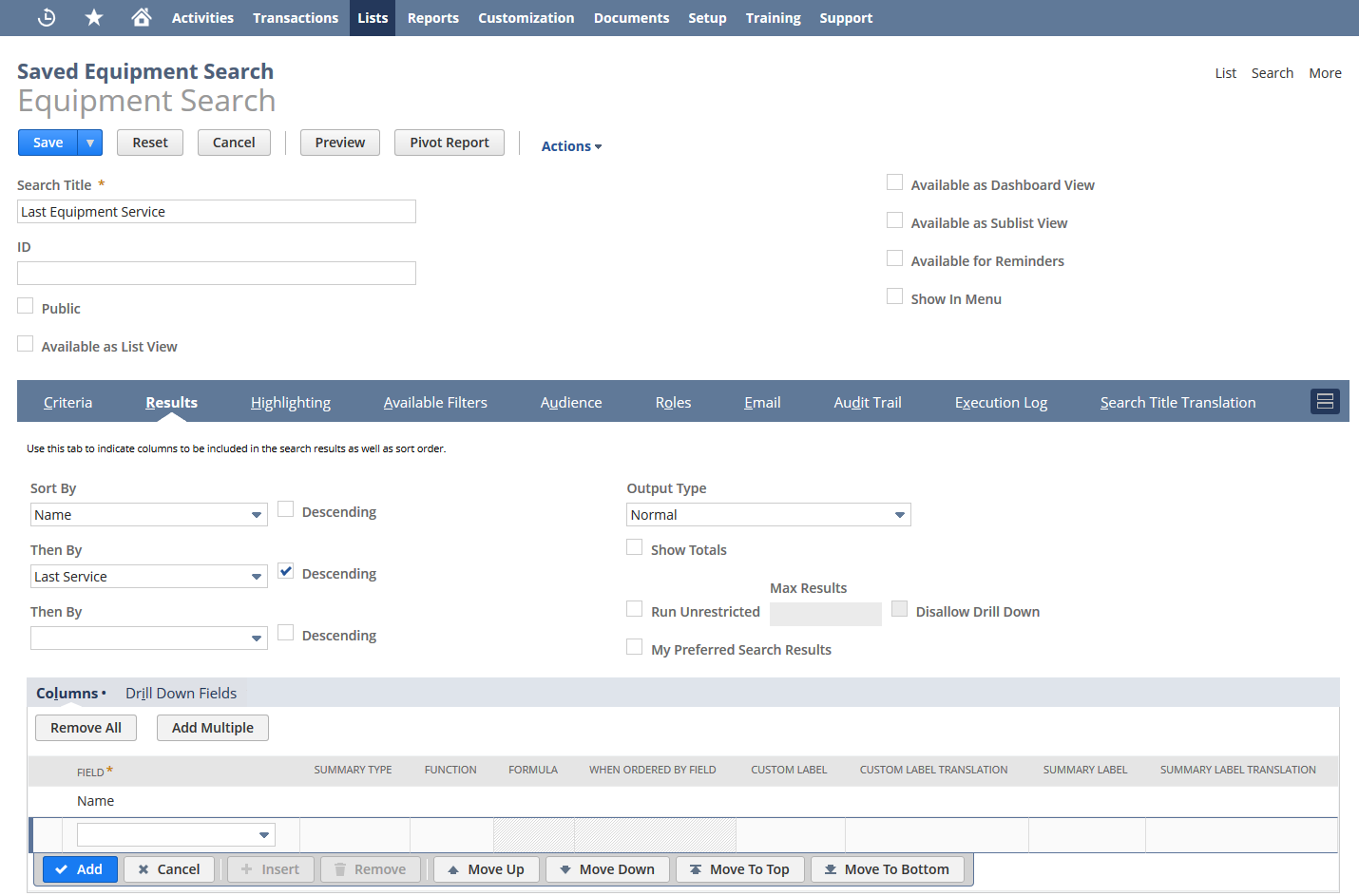Switch to the Email tab
This screenshot has height=896, width=1359.
click(x=762, y=403)
